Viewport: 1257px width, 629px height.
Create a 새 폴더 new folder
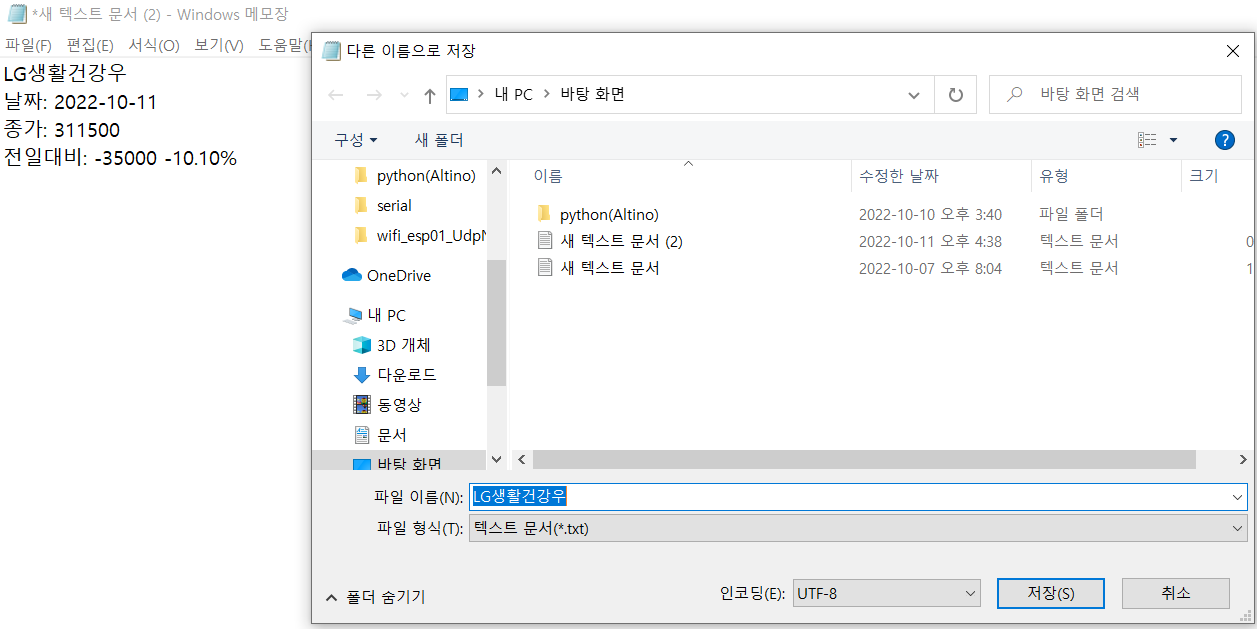[439, 140]
